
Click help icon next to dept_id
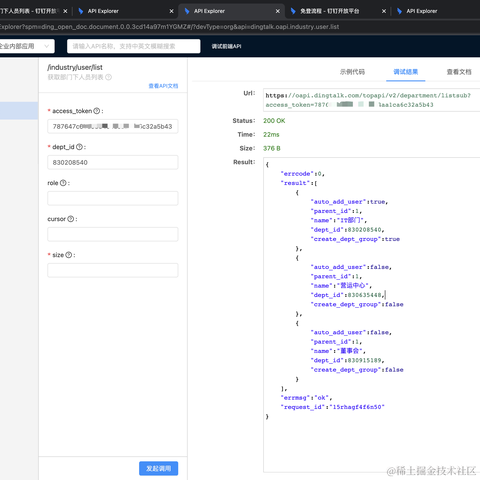click(x=79, y=147)
